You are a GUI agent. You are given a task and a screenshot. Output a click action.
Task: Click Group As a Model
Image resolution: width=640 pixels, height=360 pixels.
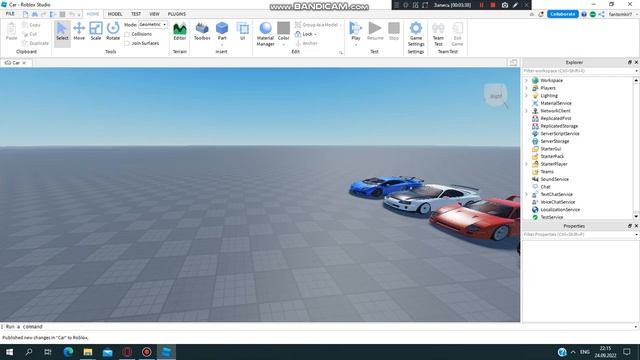317,25
